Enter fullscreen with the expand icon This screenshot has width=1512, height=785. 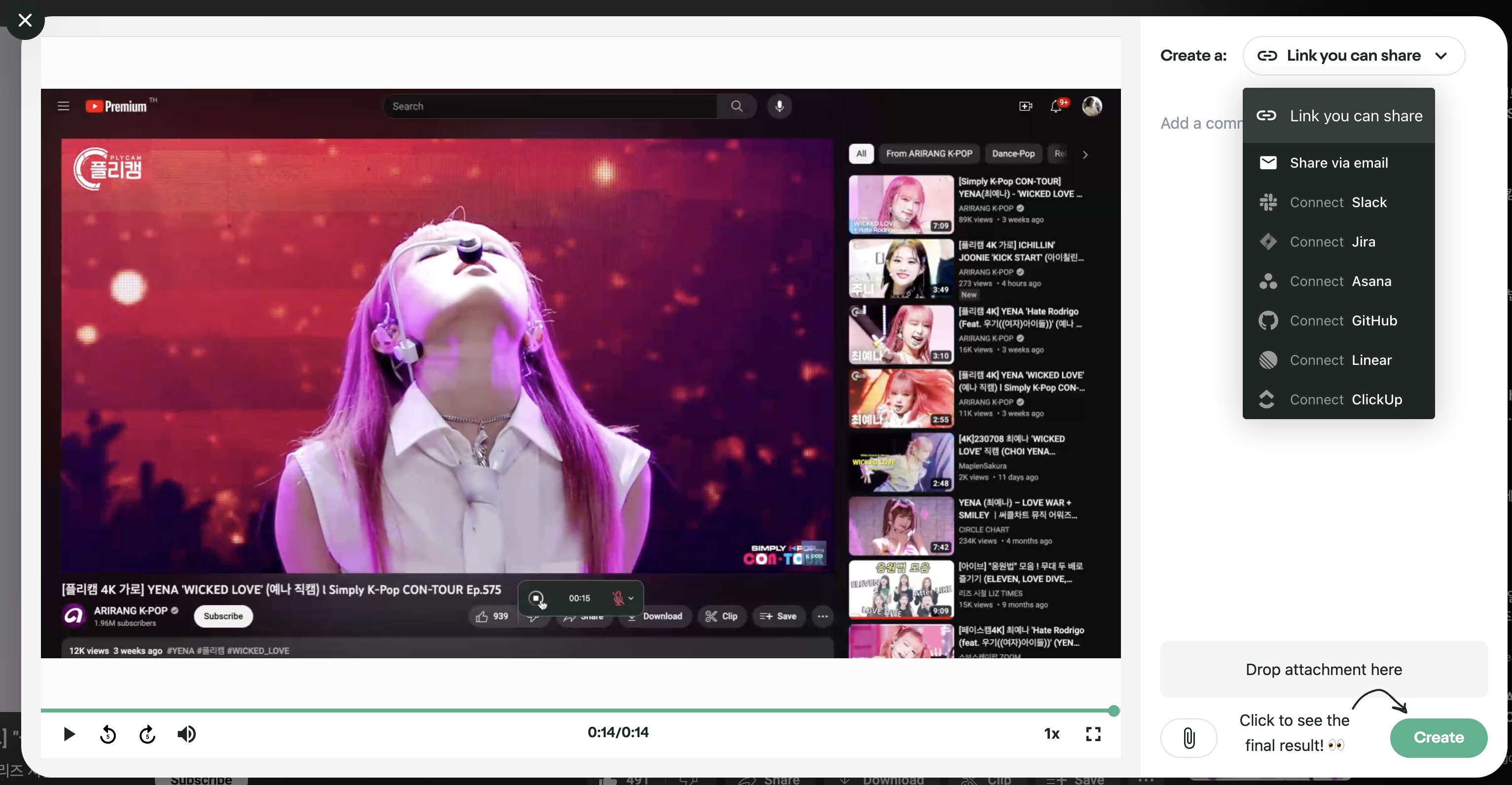point(1093,734)
